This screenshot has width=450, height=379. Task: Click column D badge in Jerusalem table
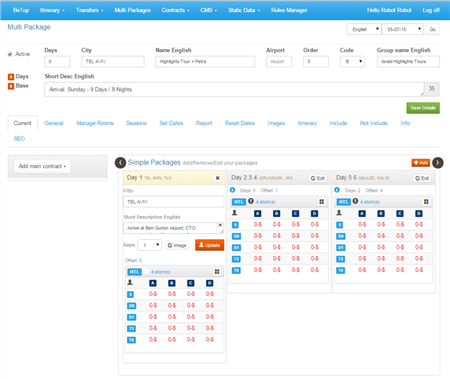tap(314, 214)
